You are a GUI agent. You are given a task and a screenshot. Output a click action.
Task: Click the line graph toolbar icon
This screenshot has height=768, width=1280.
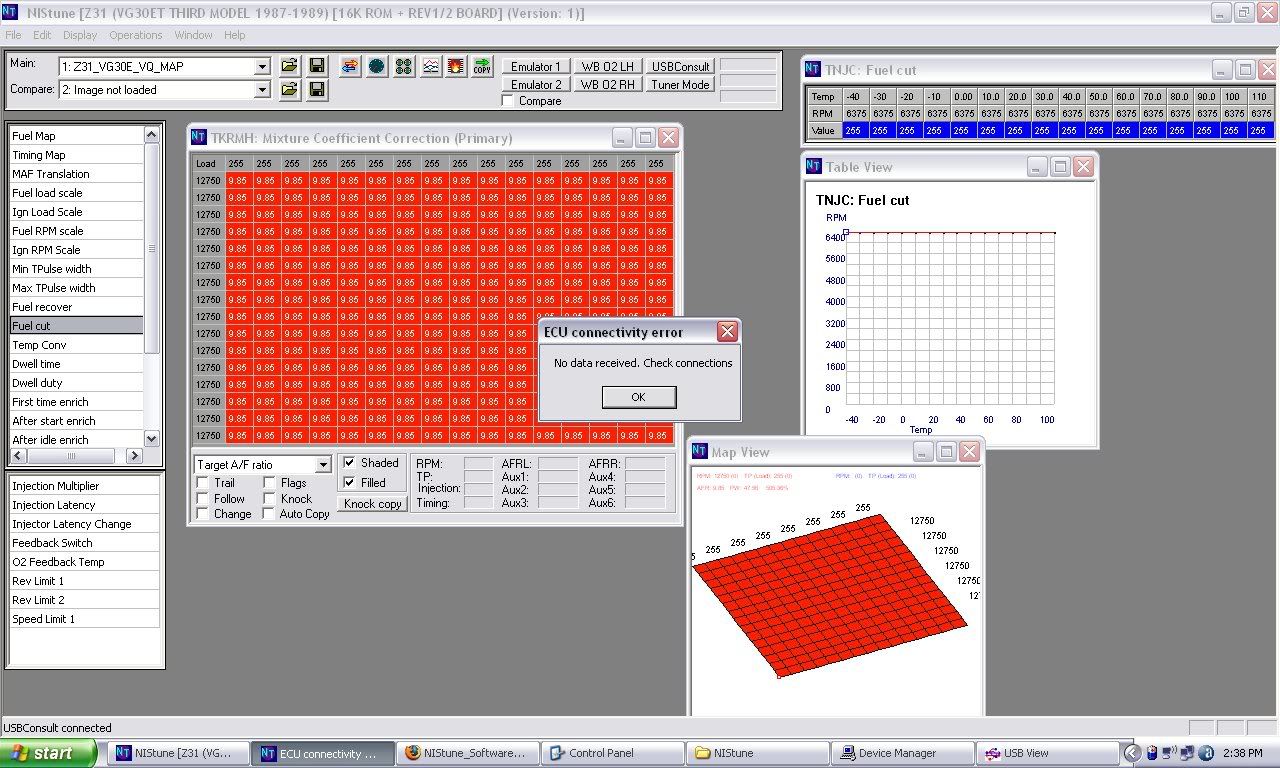pyautogui.click(x=430, y=66)
